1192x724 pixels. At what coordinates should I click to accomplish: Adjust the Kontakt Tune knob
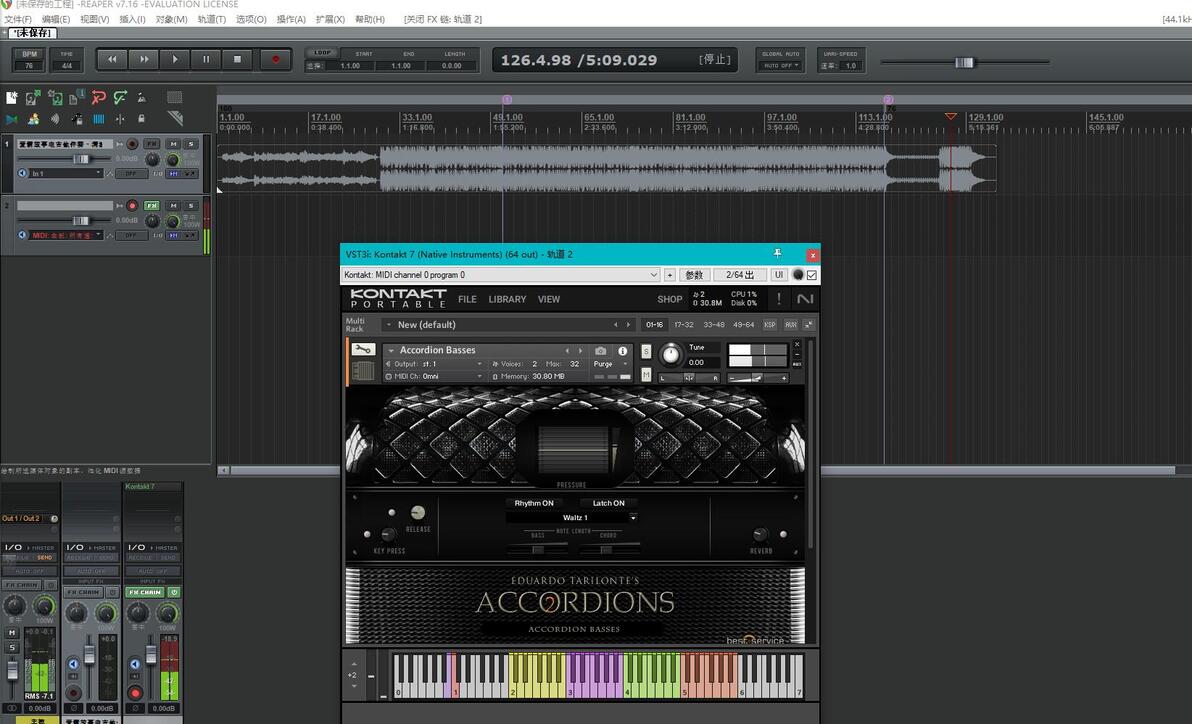tap(670, 354)
